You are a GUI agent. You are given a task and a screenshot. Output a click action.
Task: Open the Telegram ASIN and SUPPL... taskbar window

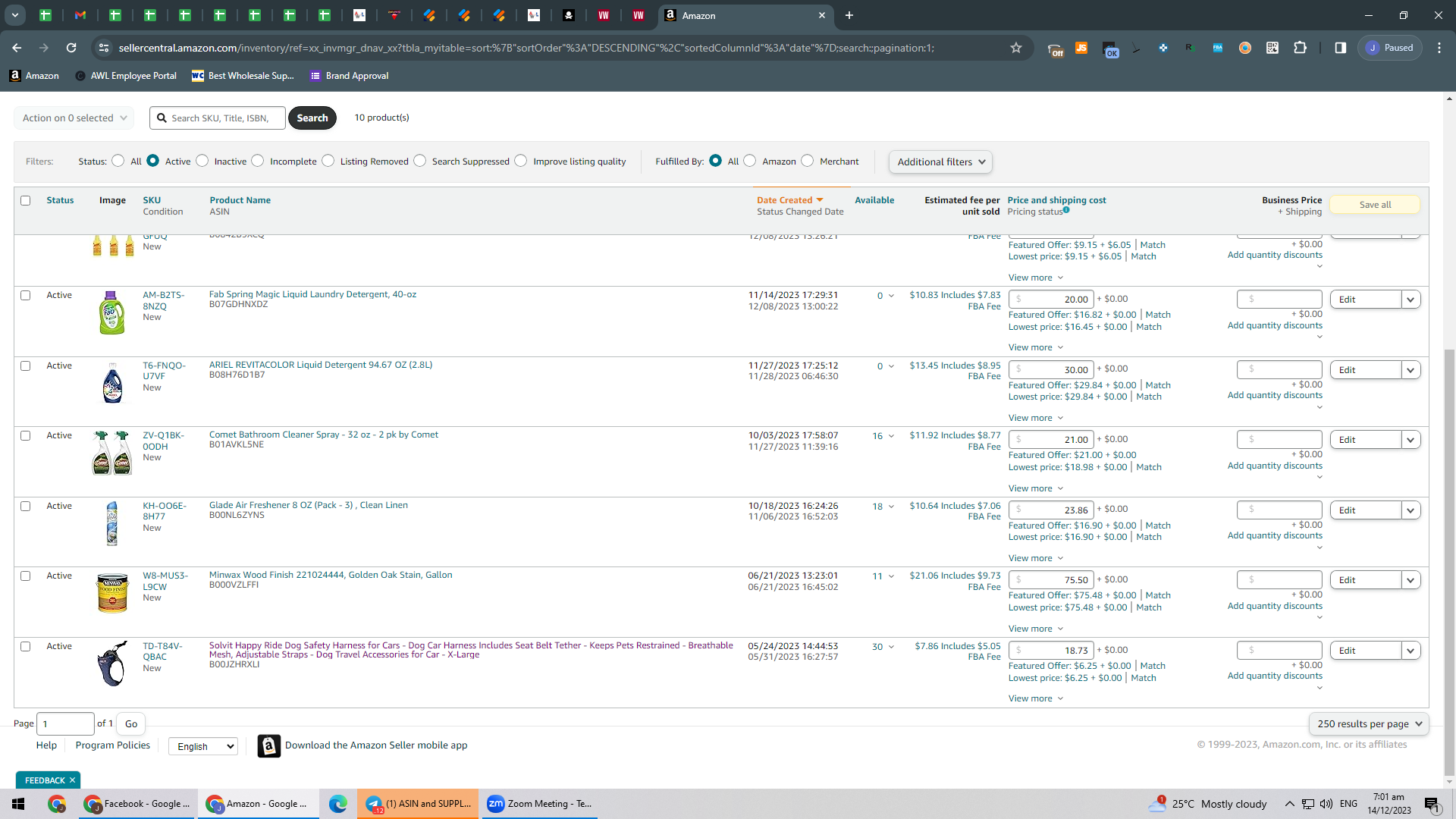(419, 804)
